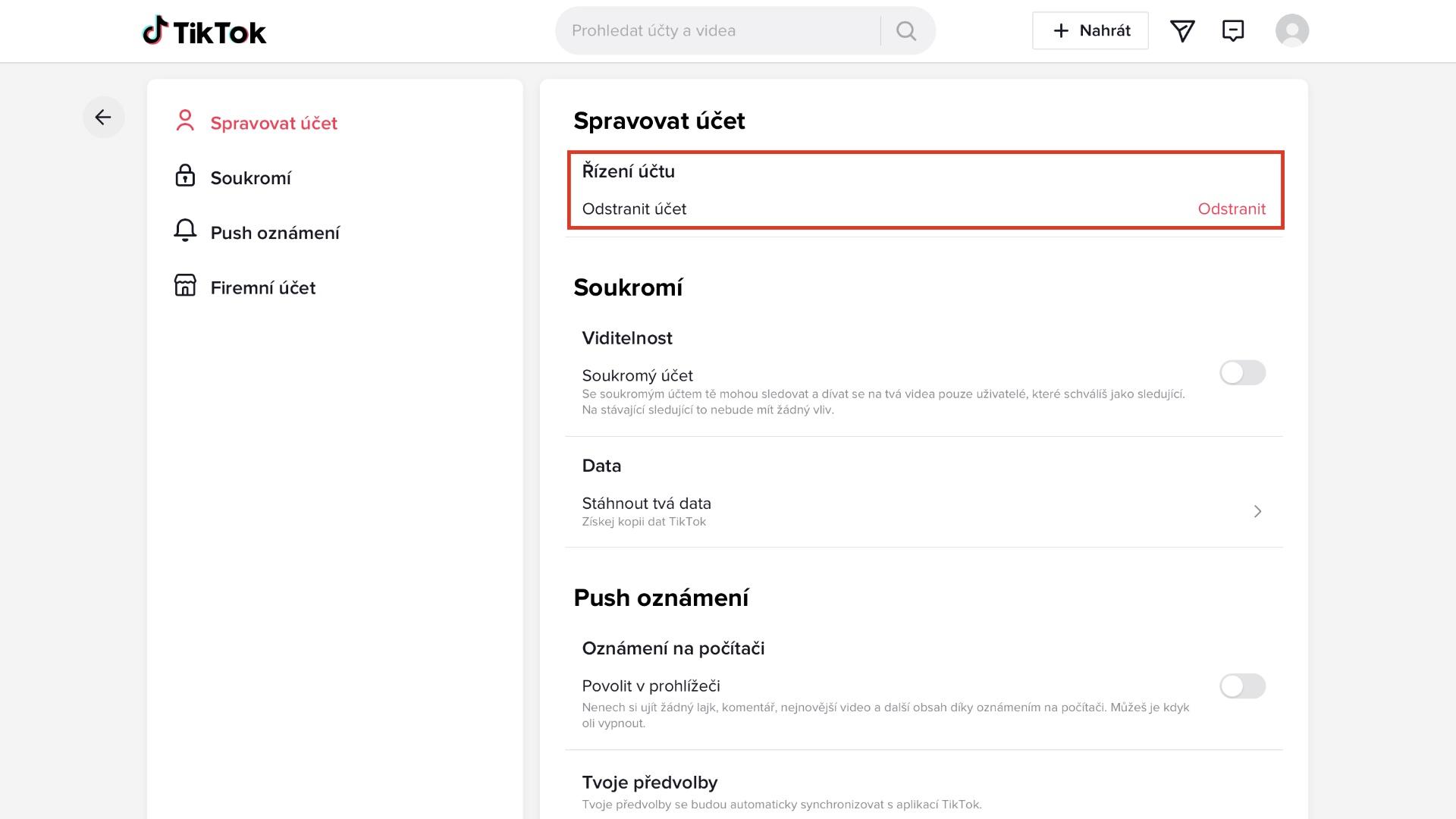
Task: Select Push oznámení in the sidebar
Action: [x=275, y=233]
